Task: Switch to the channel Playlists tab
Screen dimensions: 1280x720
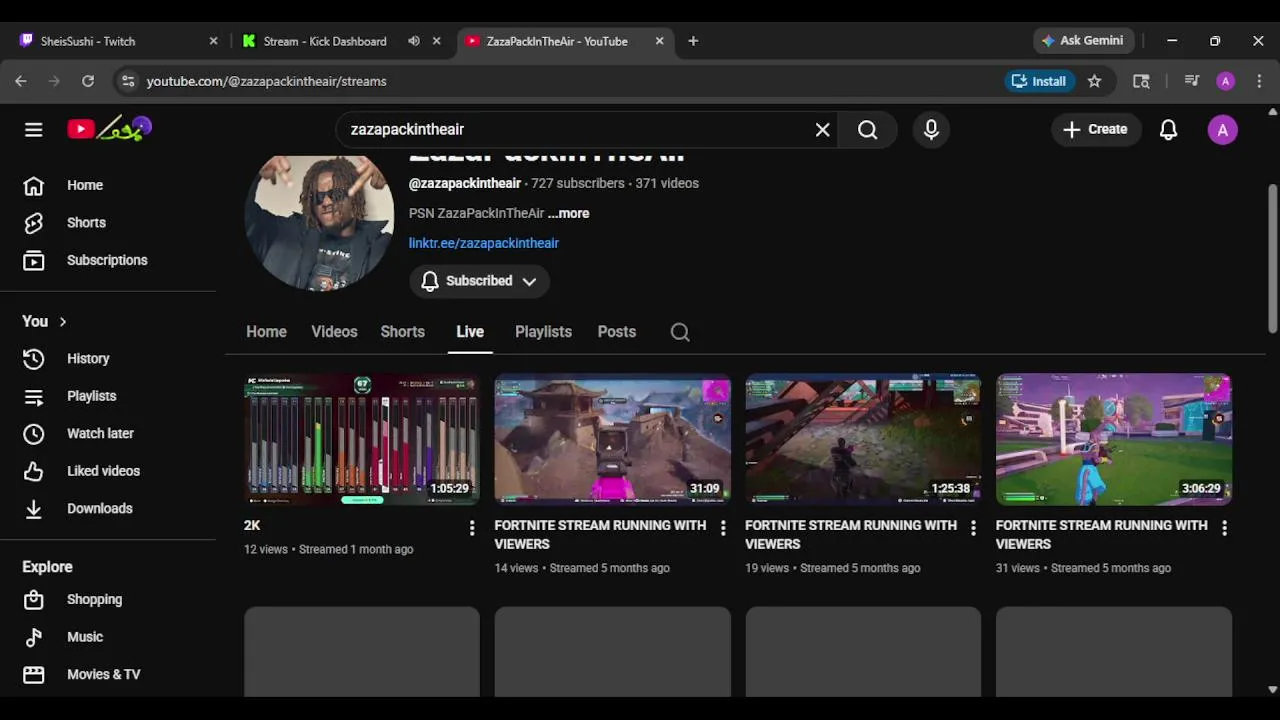Action: coord(543,332)
